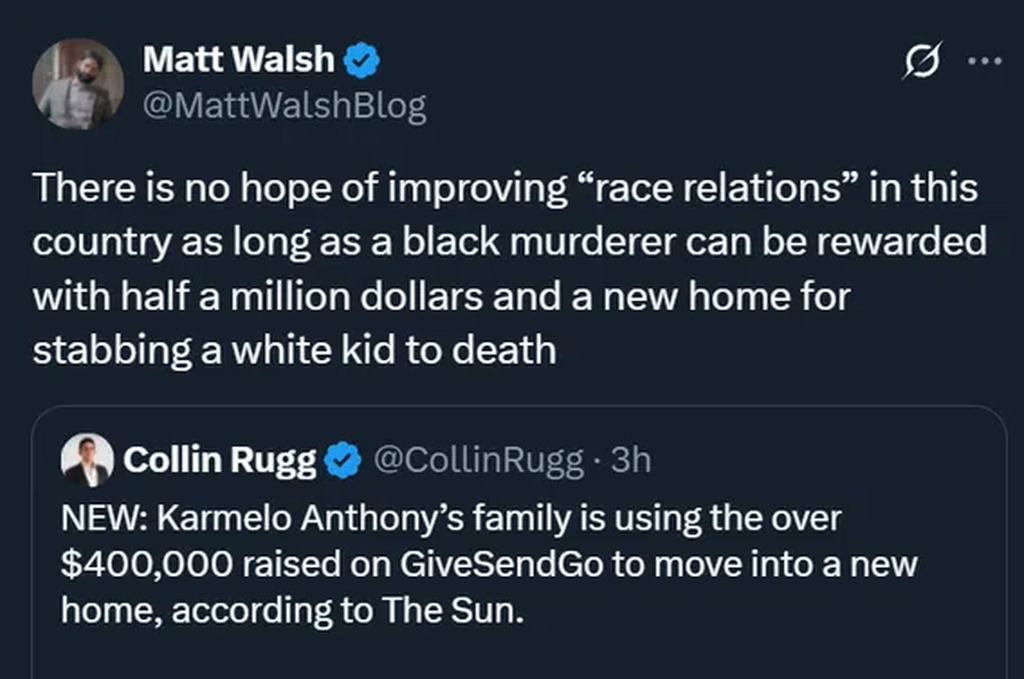Click "stabbing a white kid to death" line
The width and height of the screenshot is (1024, 679).
point(294,350)
